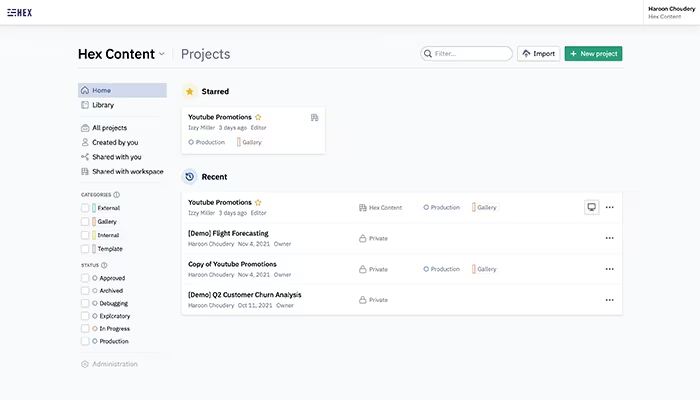
Task: Click Hex Content sharing label in Recent
Action: click(380, 208)
